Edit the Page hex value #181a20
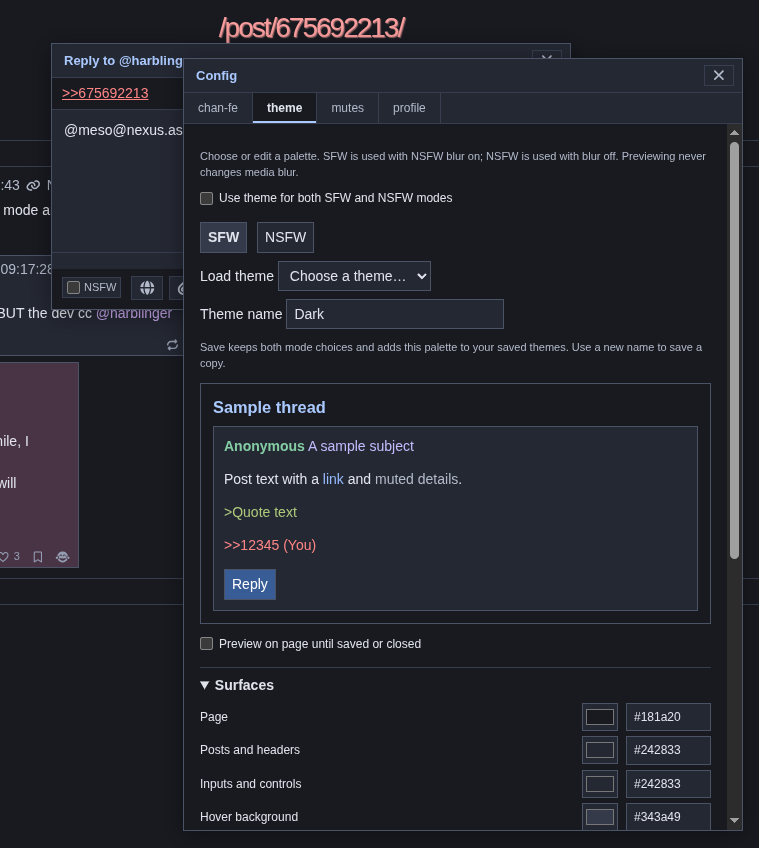The width and height of the screenshot is (759, 848). (x=668, y=717)
